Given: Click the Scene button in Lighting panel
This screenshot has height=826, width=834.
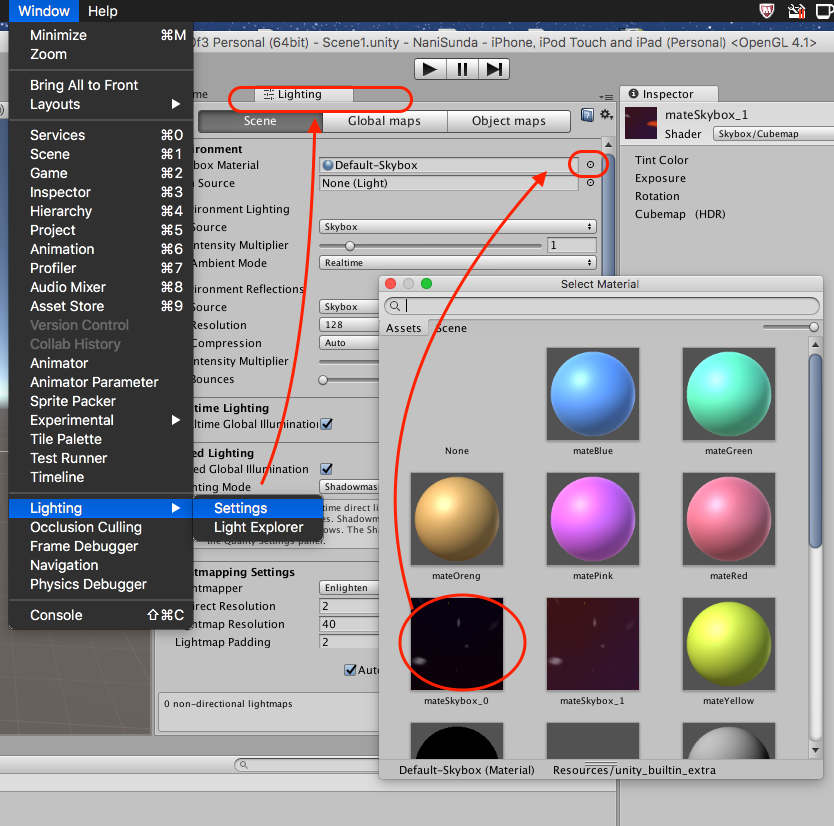Looking at the screenshot, I should click(260, 121).
